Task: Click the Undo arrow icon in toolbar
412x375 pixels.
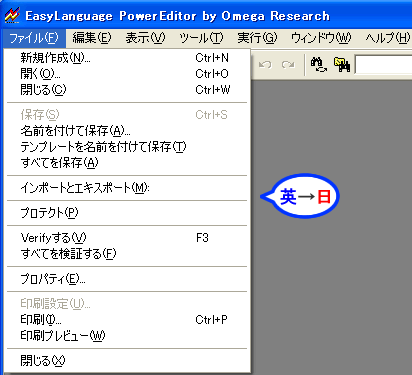Action: (x=265, y=64)
